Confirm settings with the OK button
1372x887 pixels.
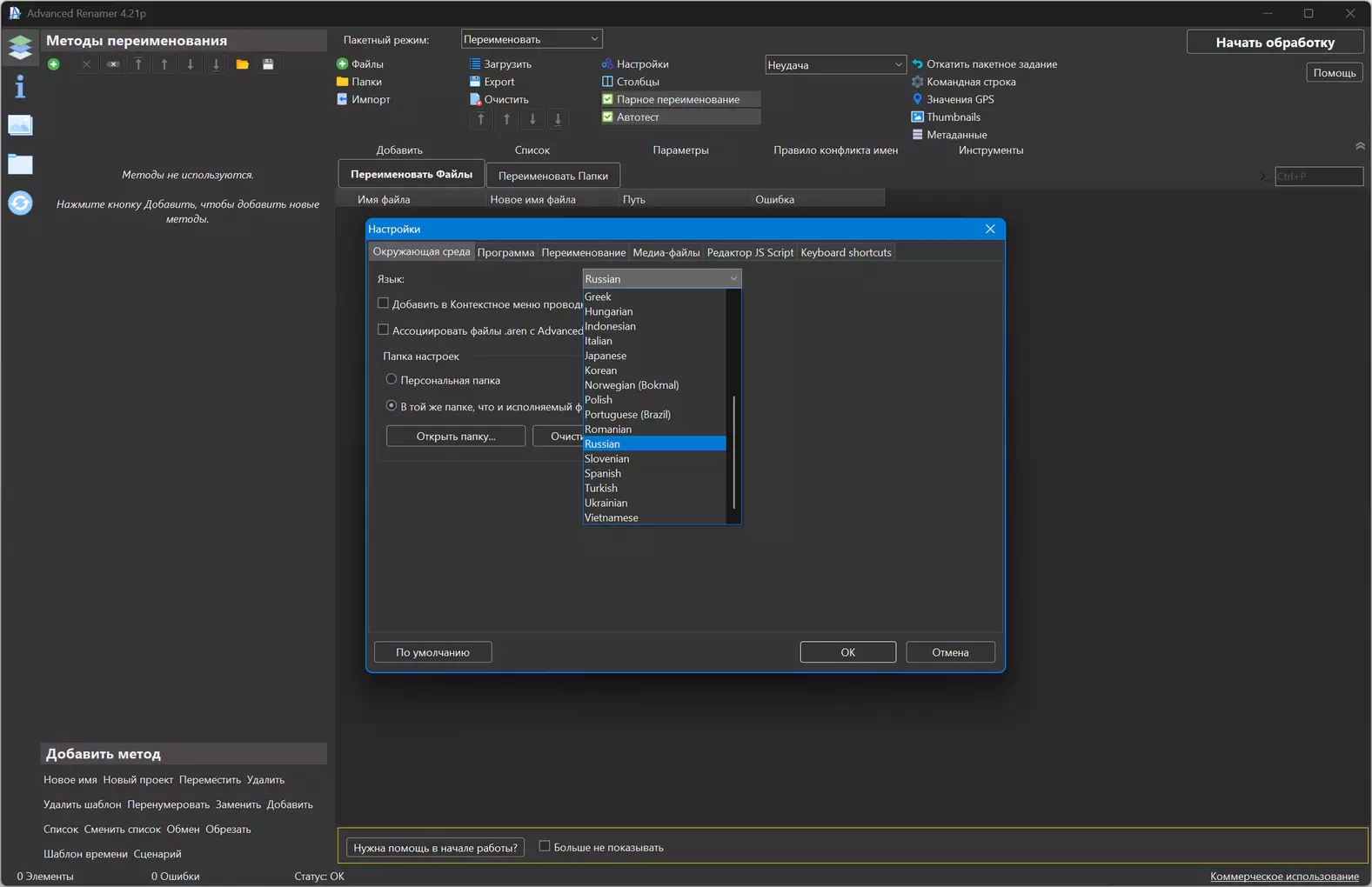click(x=848, y=652)
